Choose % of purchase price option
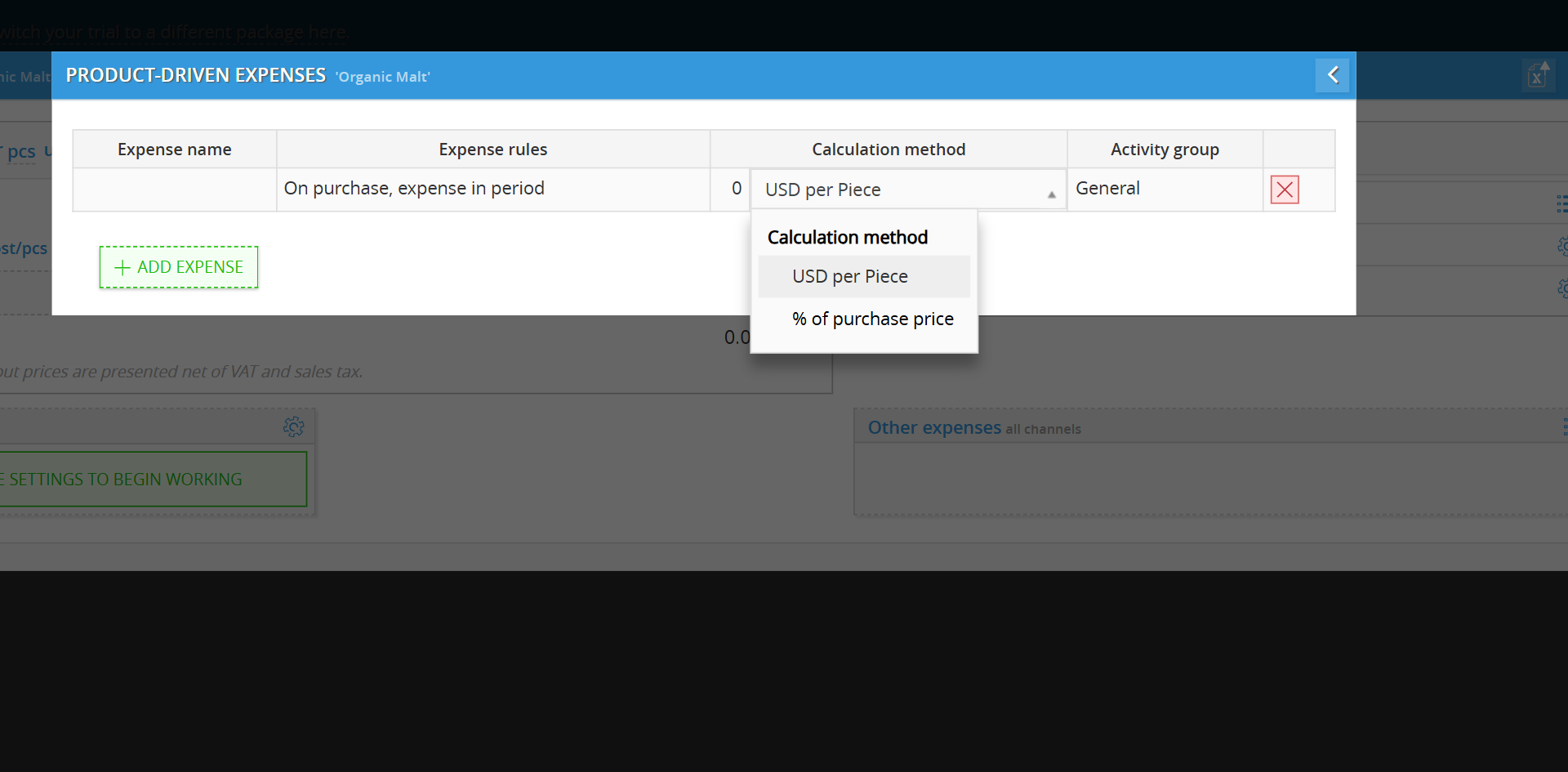 [x=872, y=319]
